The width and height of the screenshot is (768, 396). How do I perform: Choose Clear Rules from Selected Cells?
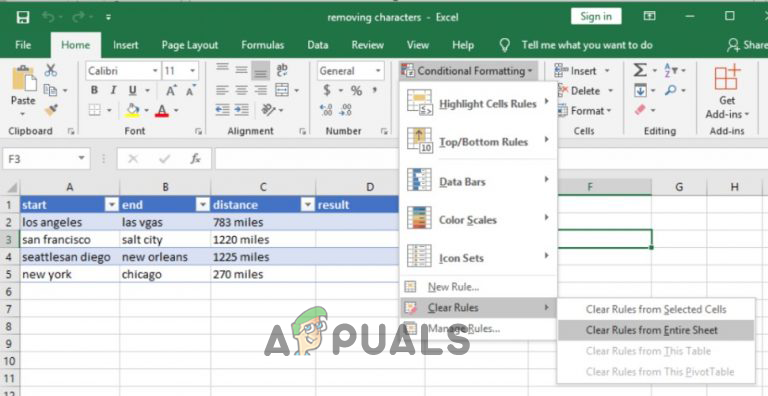coord(656,309)
